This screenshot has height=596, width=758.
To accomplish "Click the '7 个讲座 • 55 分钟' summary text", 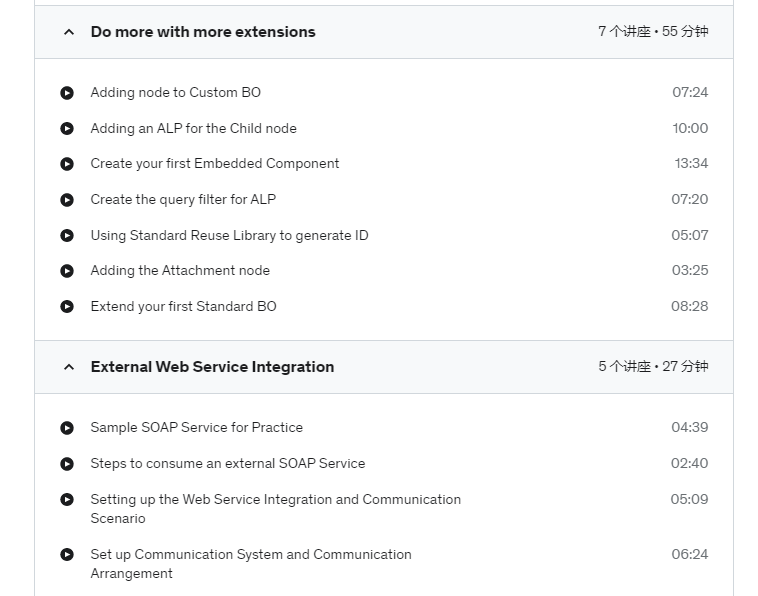I will tap(653, 31).
